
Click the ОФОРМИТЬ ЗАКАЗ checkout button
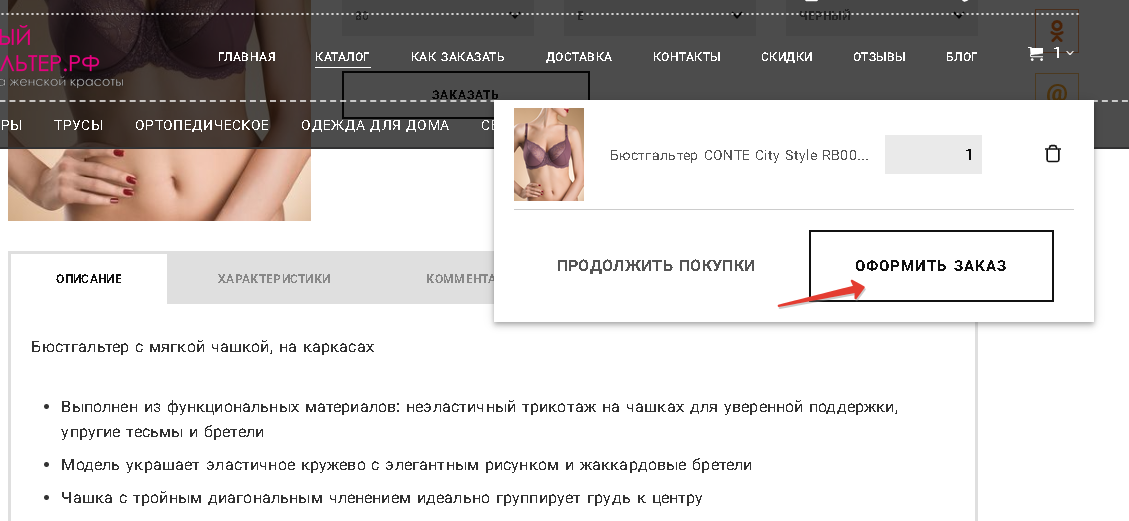[x=930, y=266]
